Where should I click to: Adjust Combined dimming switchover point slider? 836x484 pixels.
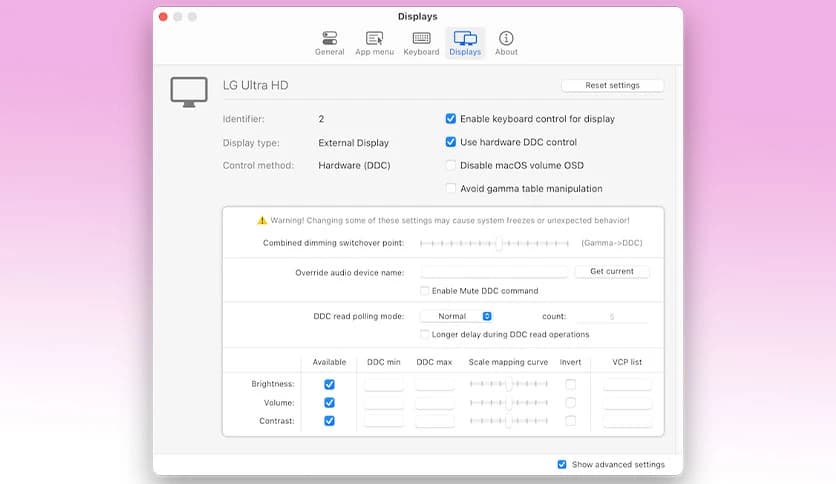[x=498, y=243]
